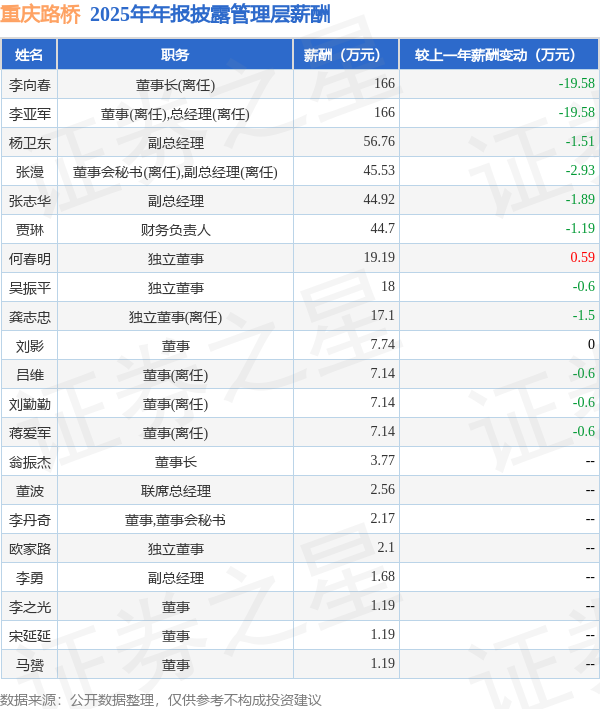The image size is (600, 709).
Task: Select the 财务负责人 position cell
Action: (175, 230)
